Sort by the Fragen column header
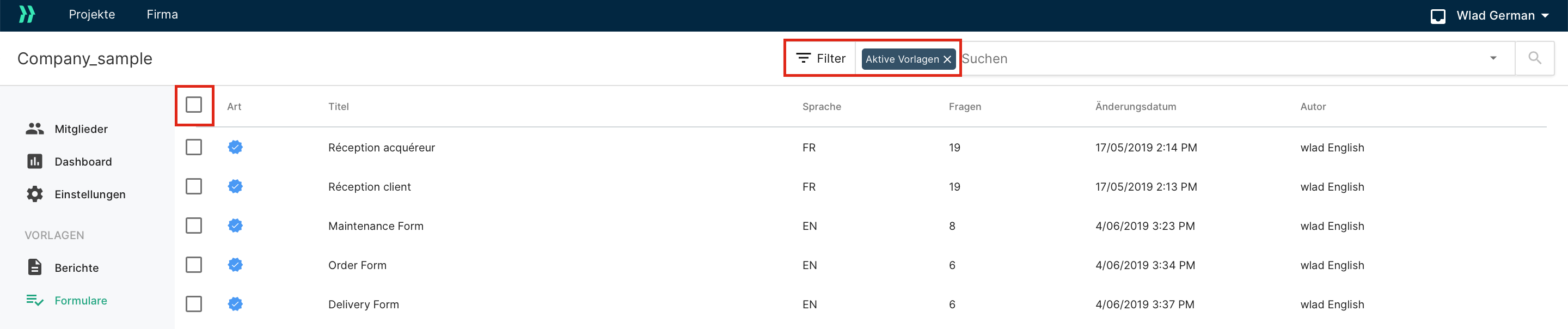Image resolution: width=1568 pixels, height=329 pixels. point(965,107)
